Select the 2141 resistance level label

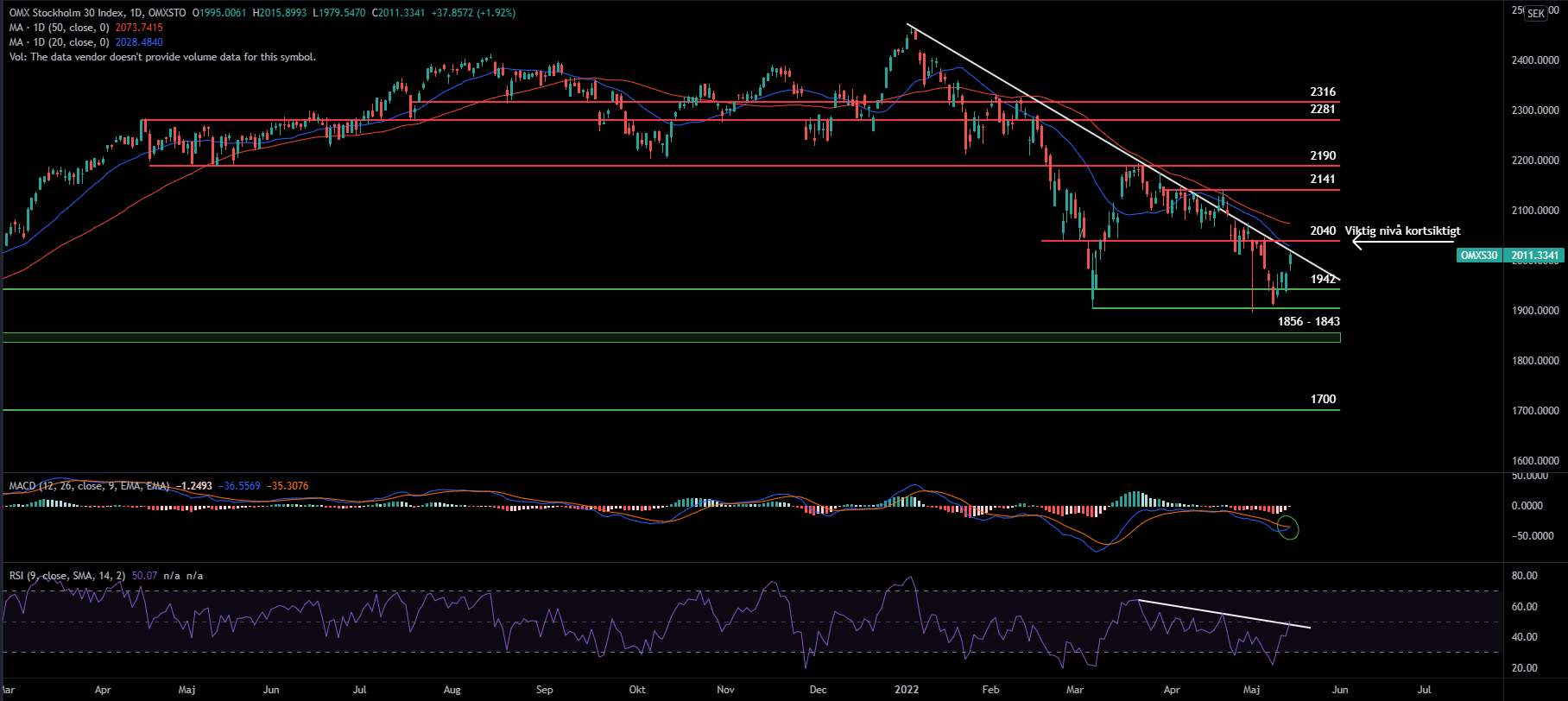click(x=1322, y=179)
